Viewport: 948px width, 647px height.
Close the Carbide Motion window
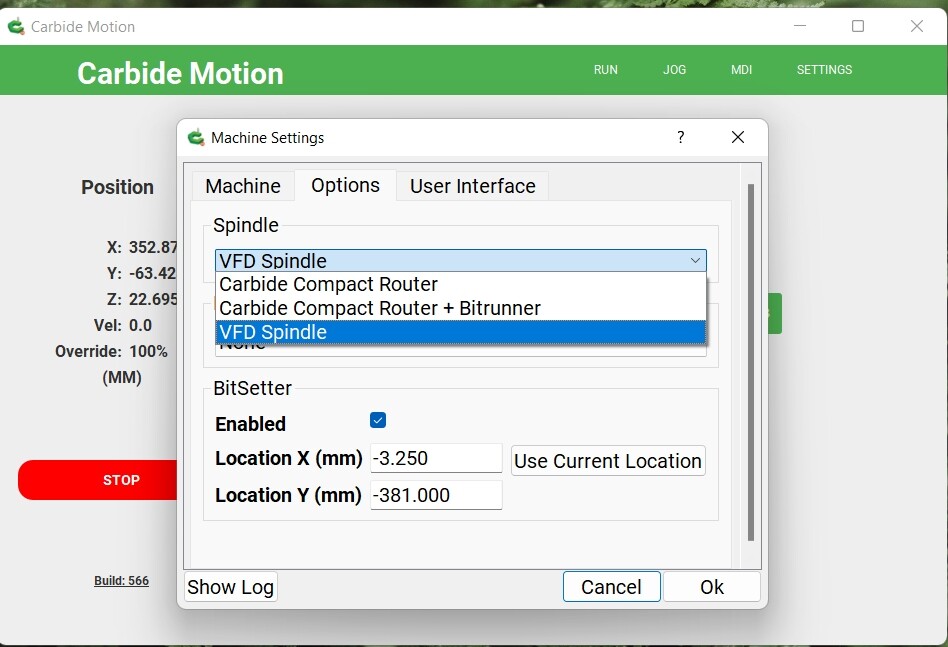917,26
